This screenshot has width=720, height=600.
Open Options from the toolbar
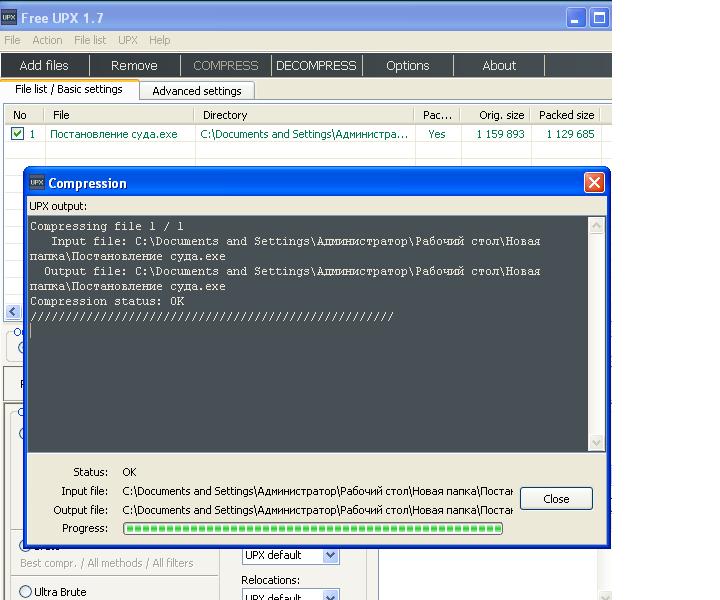coord(407,66)
